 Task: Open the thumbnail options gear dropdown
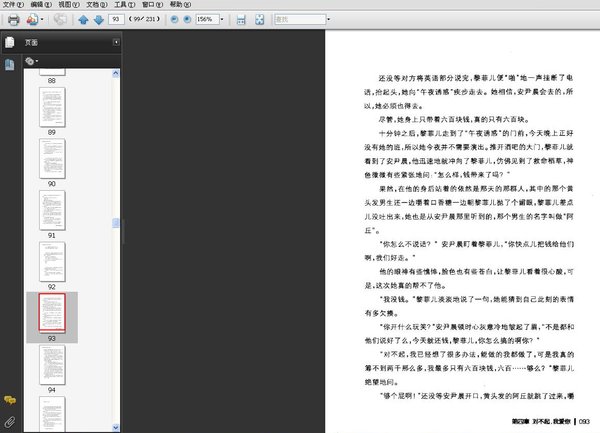[31, 61]
